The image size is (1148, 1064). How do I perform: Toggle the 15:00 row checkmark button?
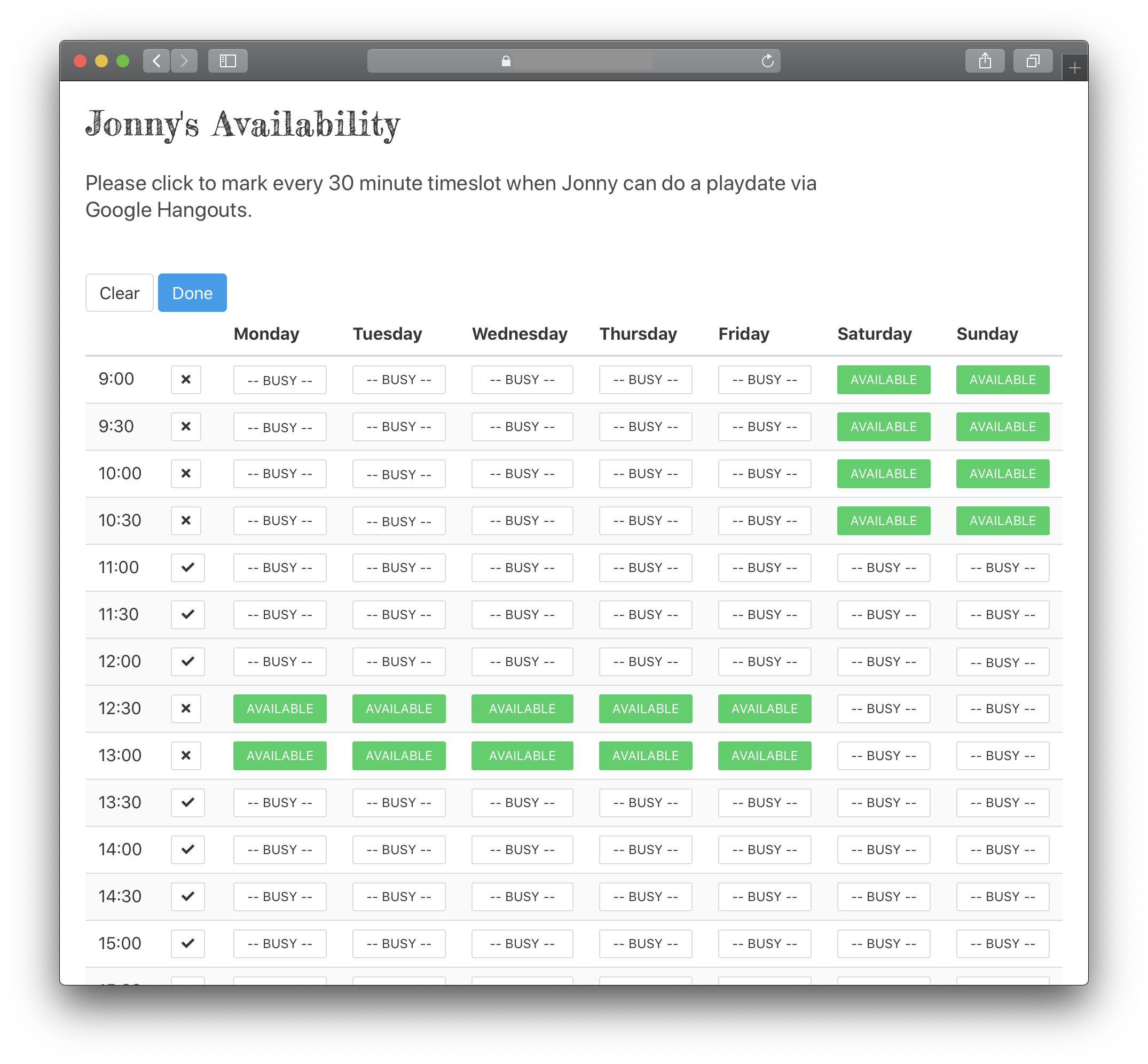(x=187, y=943)
